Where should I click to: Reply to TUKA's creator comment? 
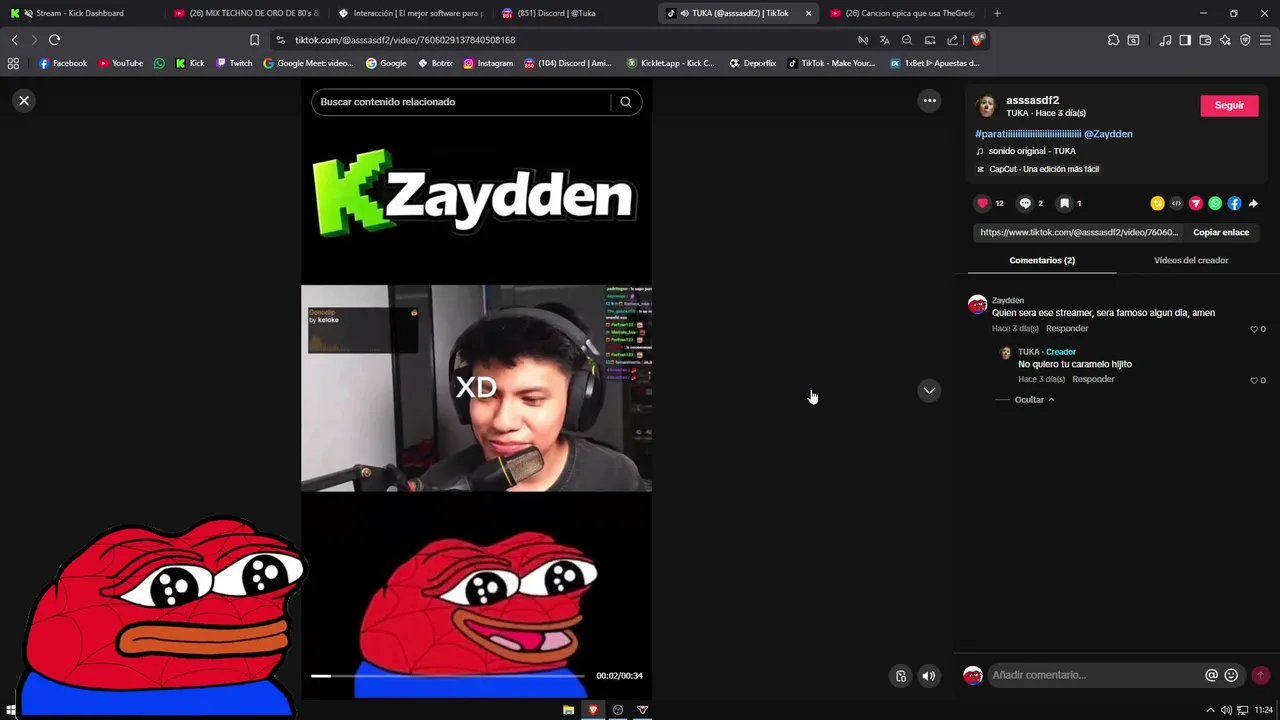click(x=1093, y=380)
